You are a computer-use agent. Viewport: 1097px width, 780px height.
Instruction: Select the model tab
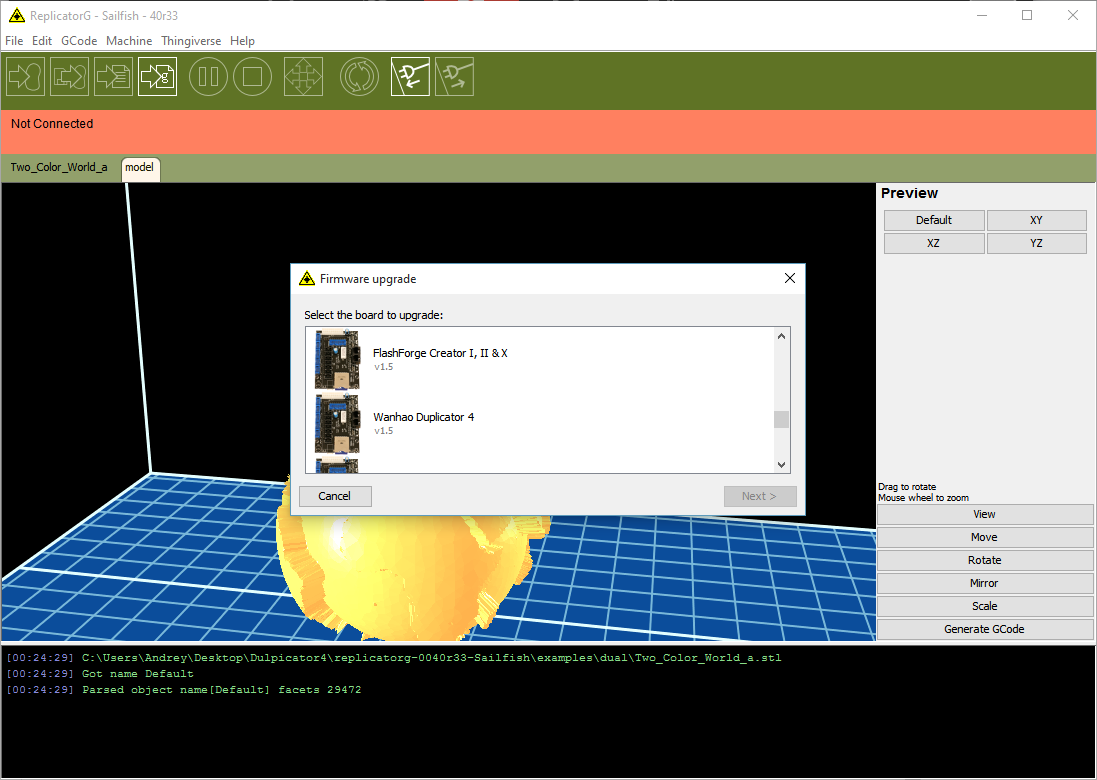point(140,168)
